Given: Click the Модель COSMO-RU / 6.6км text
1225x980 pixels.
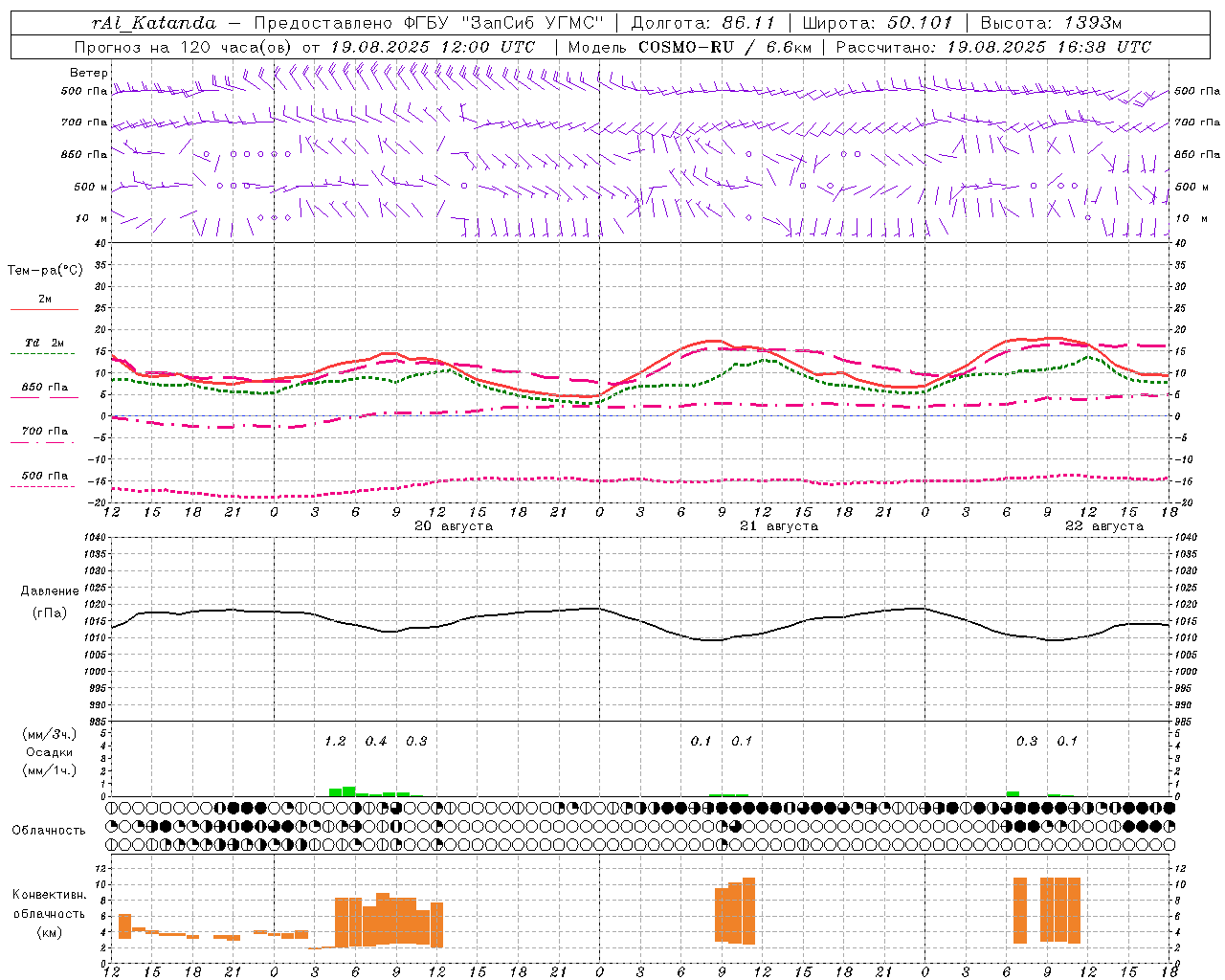Looking at the screenshot, I should (x=690, y=47).
